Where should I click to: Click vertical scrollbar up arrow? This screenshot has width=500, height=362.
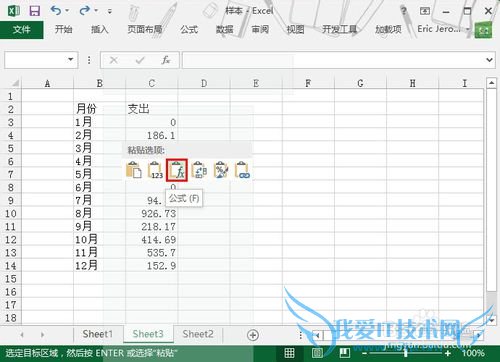click(x=491, y=83)
